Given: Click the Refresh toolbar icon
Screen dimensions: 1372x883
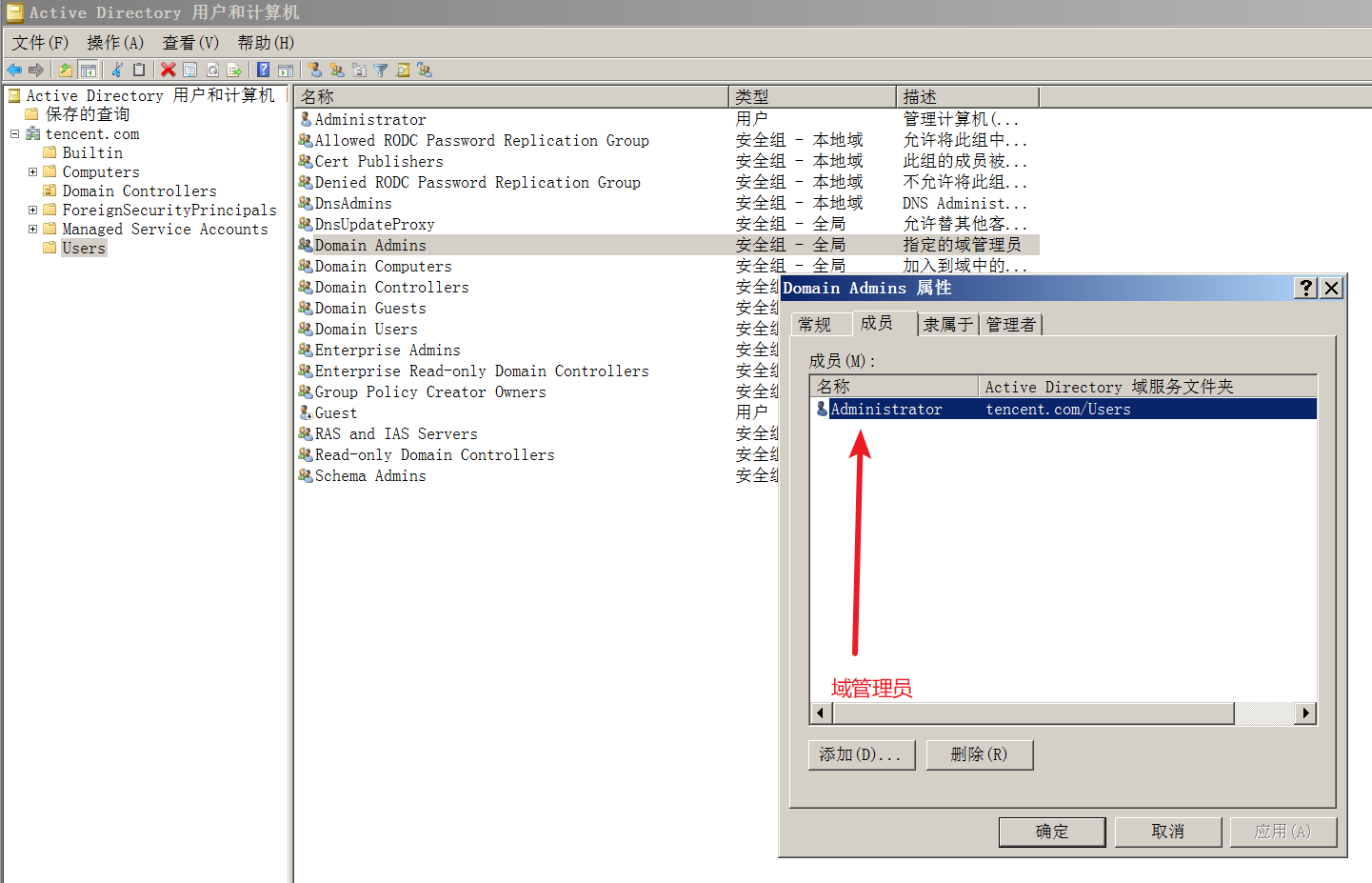Looking at the screenshot, I should point(212,70).
